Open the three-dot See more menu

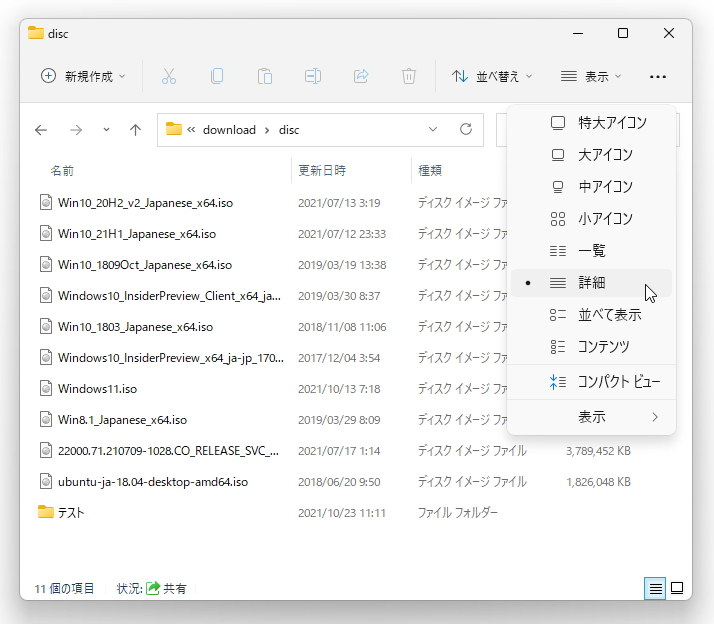(x=658, y=77)
